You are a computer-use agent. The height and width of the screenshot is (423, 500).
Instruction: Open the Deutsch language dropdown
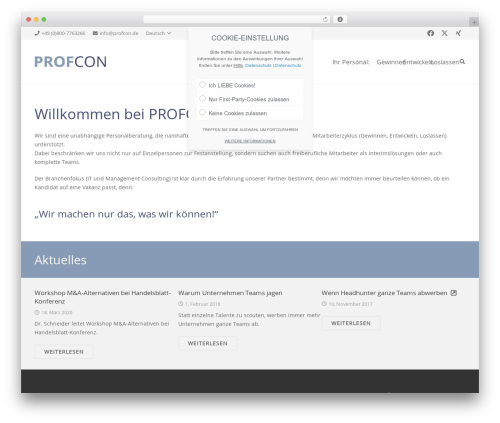tap(158, 33)
